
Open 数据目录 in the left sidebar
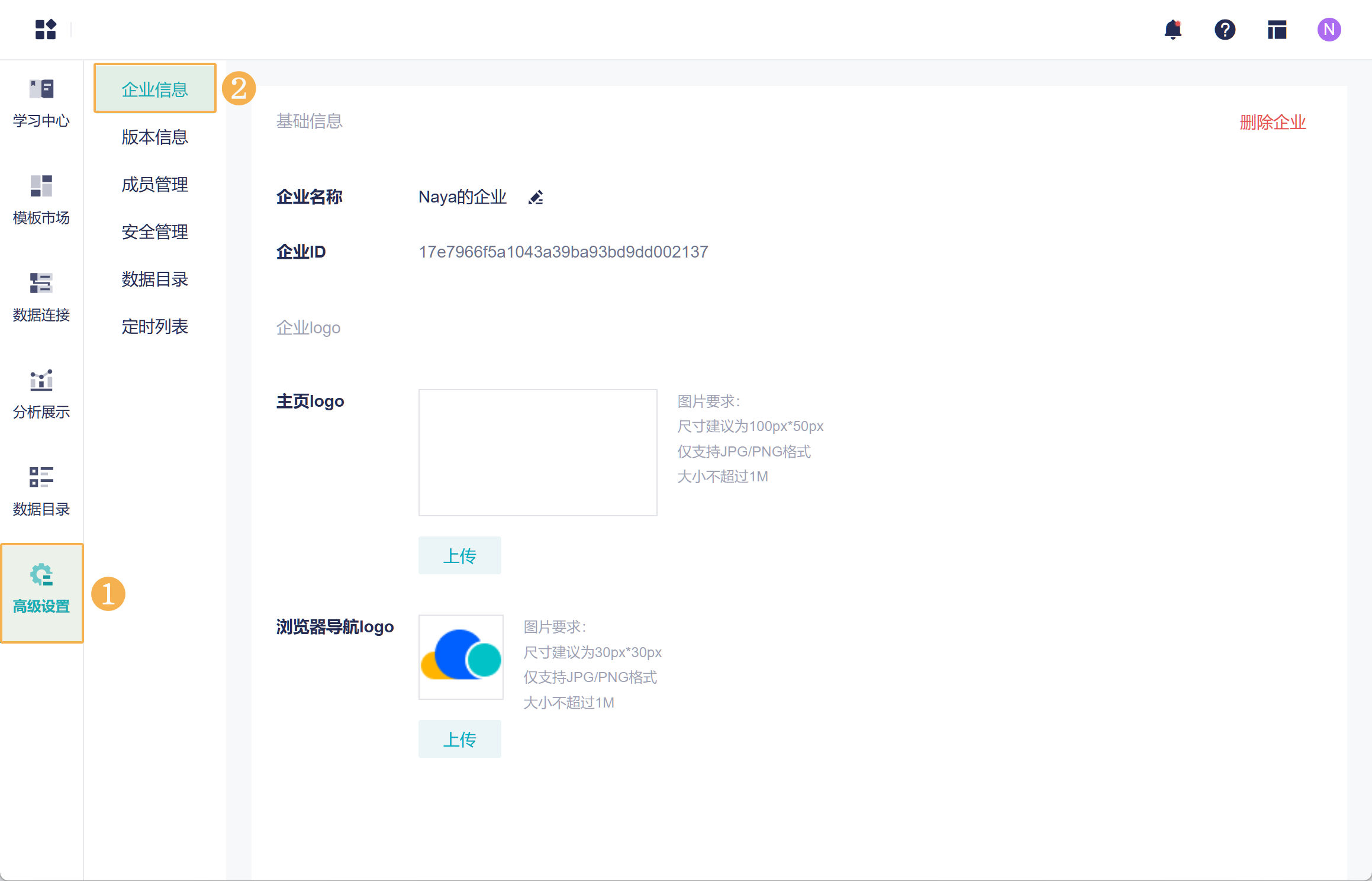point(41,492)
